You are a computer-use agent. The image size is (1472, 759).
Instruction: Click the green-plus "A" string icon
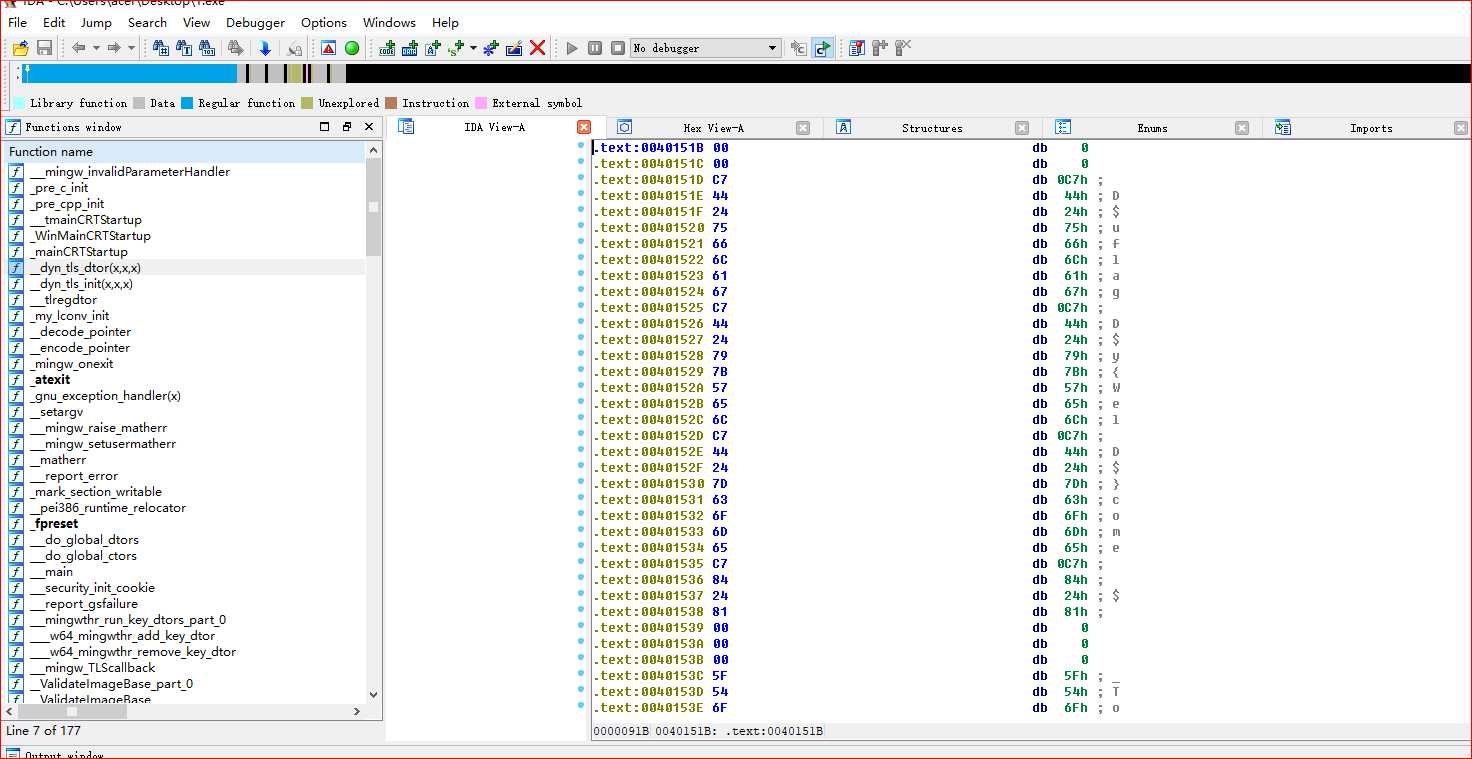click(433, 48)
